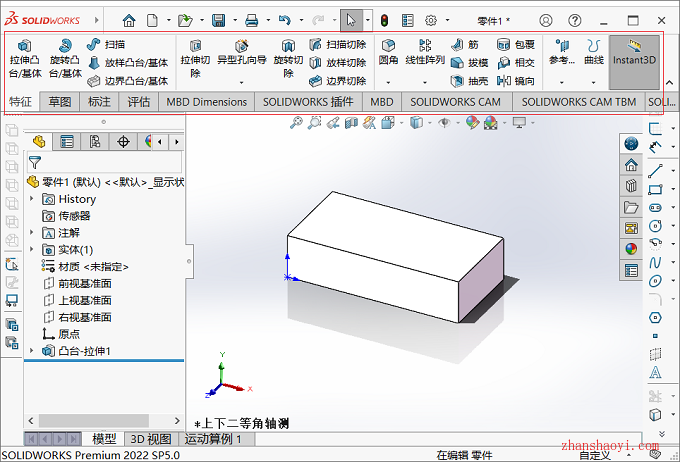Expand the 实体(1) tree node

pos(31,249)
